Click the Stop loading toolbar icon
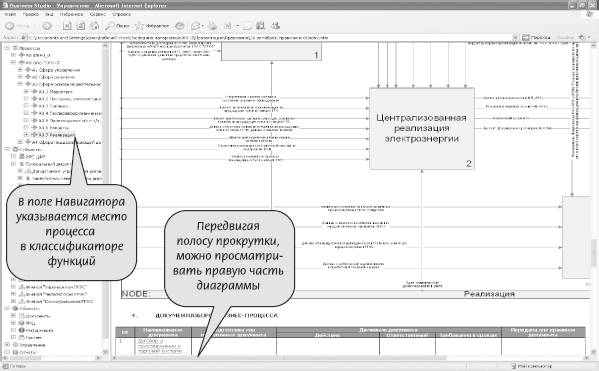Screen dimensions: 599x371 [67, 26]
